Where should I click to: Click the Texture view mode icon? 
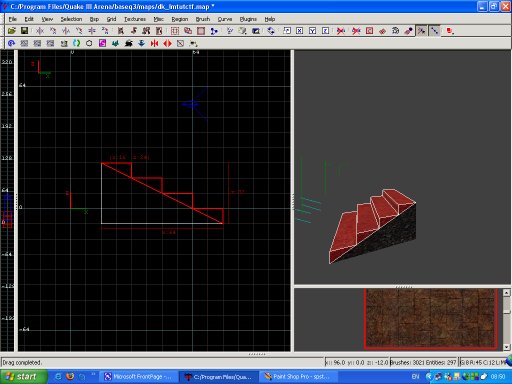[242, 31]
